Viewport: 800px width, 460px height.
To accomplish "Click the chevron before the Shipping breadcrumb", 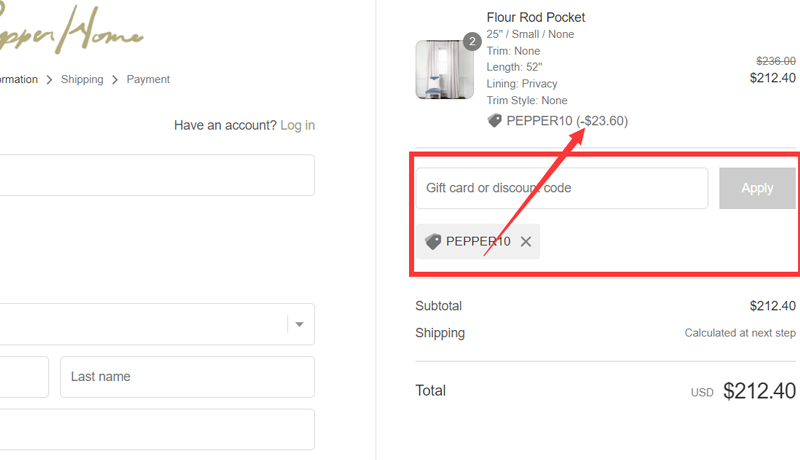I will point(49,80).
